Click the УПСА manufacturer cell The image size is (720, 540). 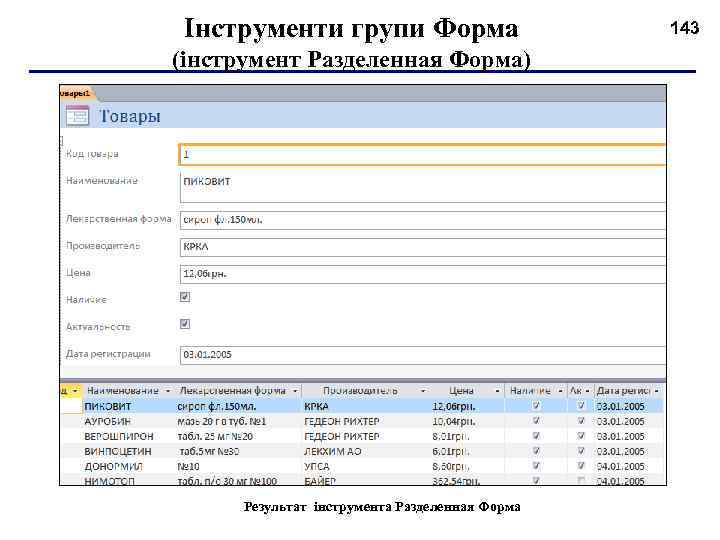[317, 467]
